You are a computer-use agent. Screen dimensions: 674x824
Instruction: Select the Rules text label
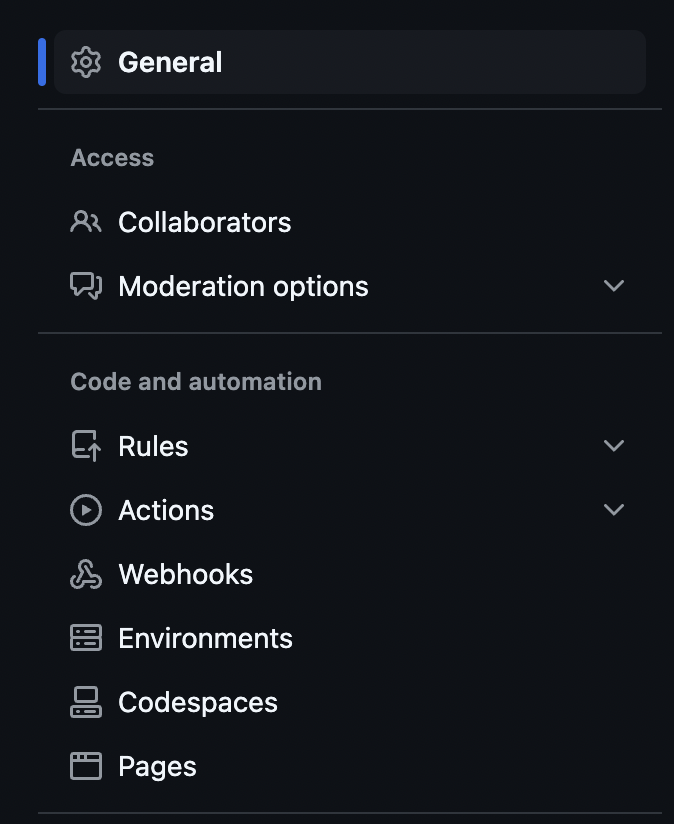[153, 446]
